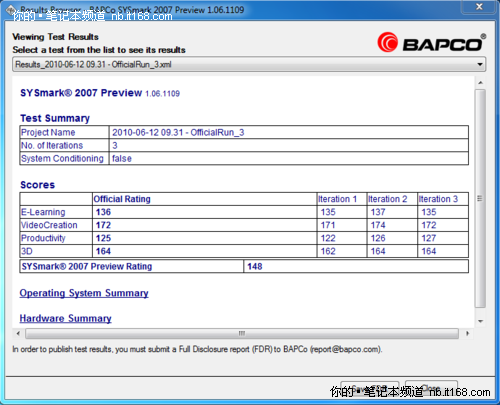Click the Project Name value cell
The height and width of the screenshot is (405, 500).
click(x=289, y=132)
